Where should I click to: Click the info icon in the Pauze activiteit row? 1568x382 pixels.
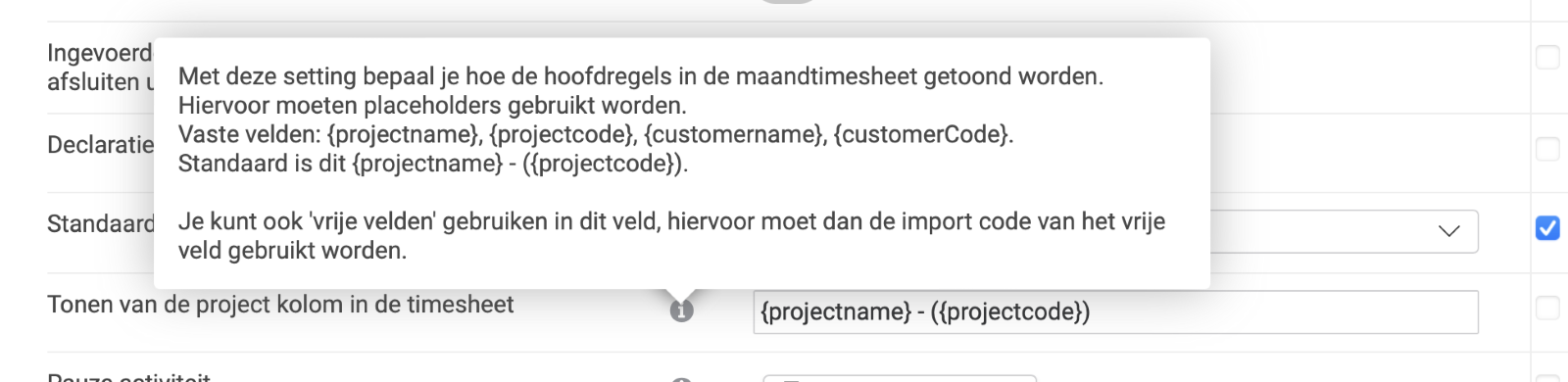point(682,379)
